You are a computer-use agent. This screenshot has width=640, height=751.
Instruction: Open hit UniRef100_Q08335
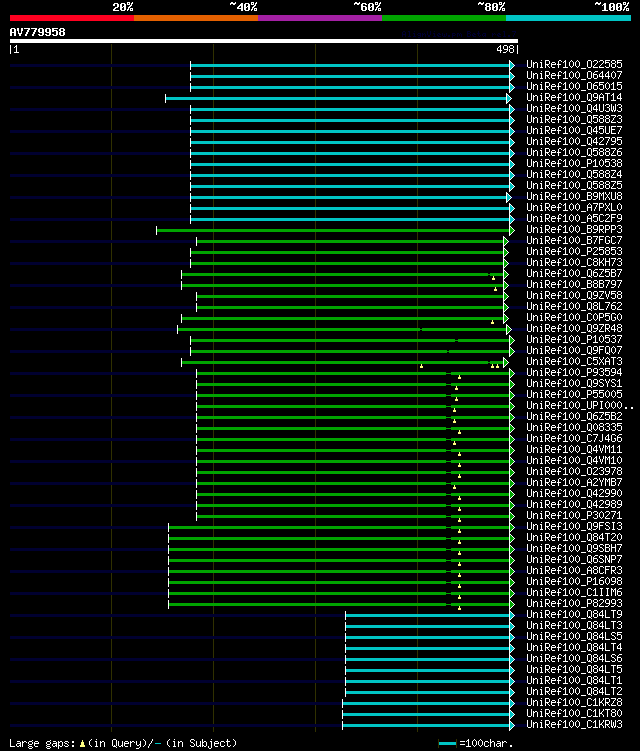point(574,428)
